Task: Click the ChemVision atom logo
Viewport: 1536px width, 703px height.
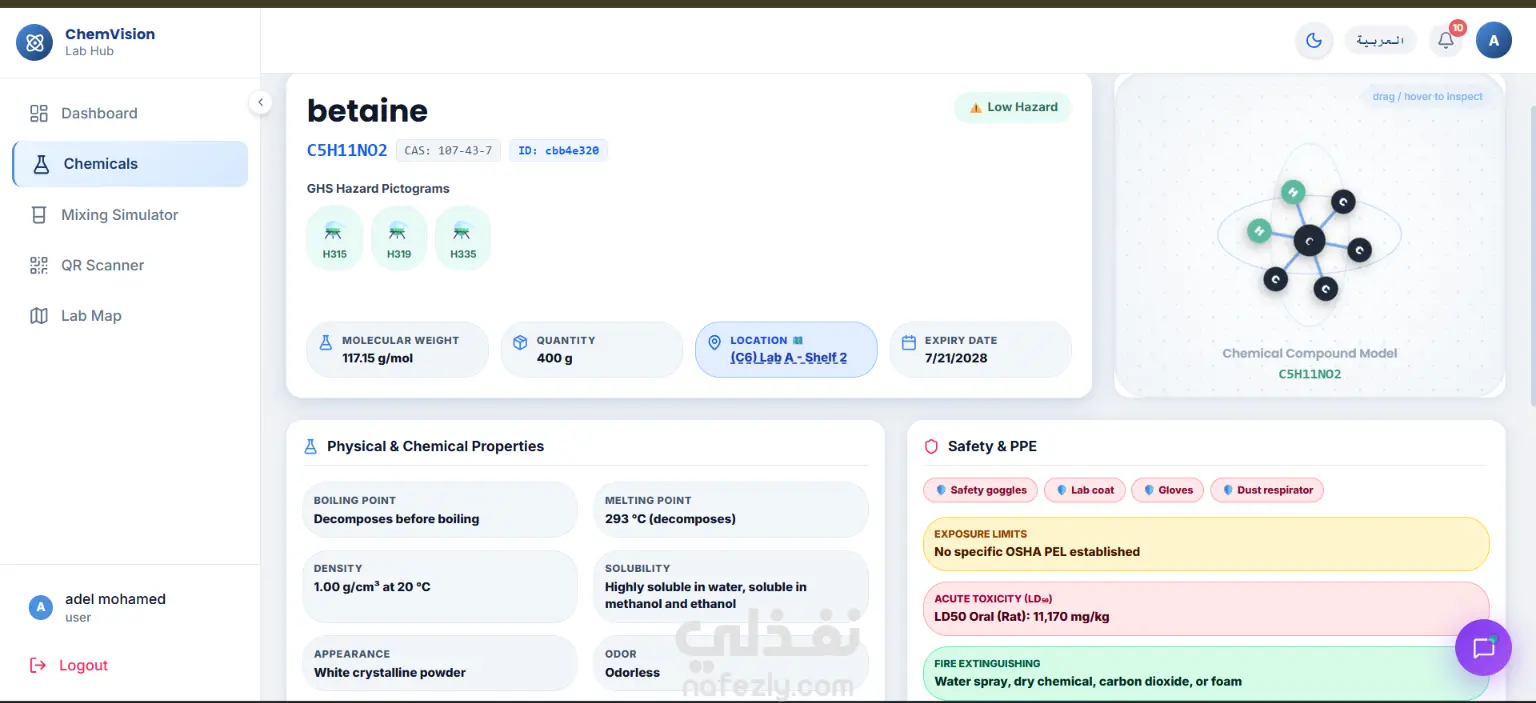Action: click(x=35, y=42)
